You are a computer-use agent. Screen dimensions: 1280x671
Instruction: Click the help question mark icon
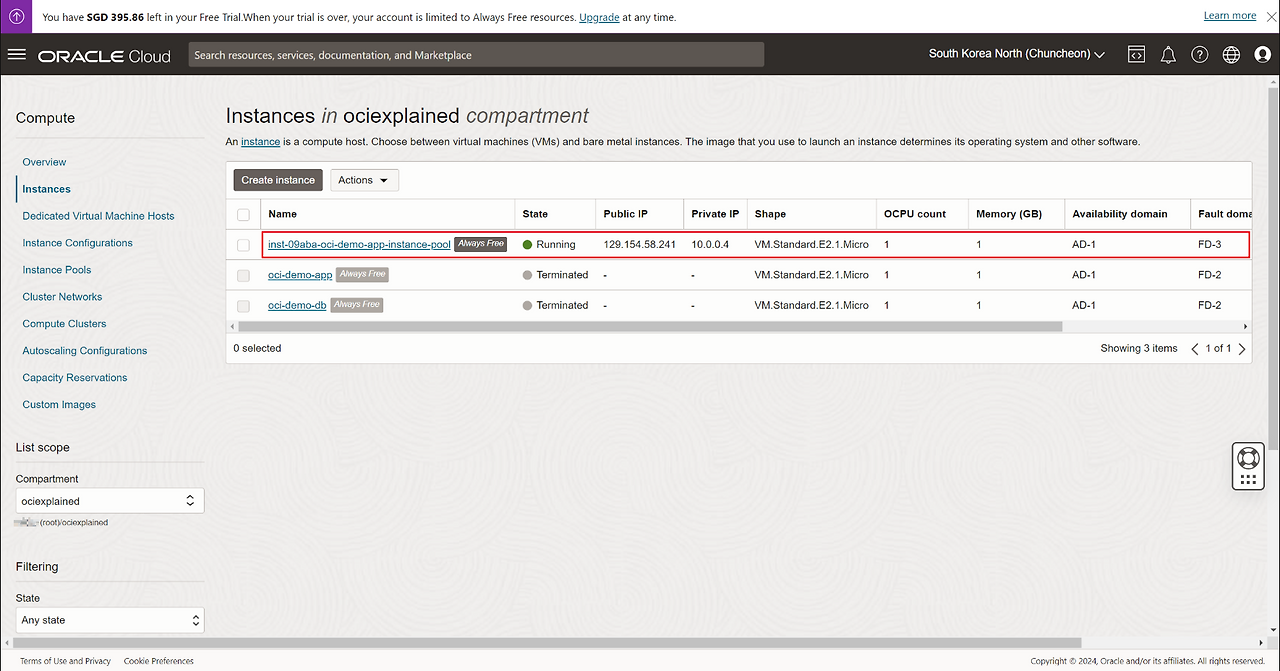(1200, 54)
